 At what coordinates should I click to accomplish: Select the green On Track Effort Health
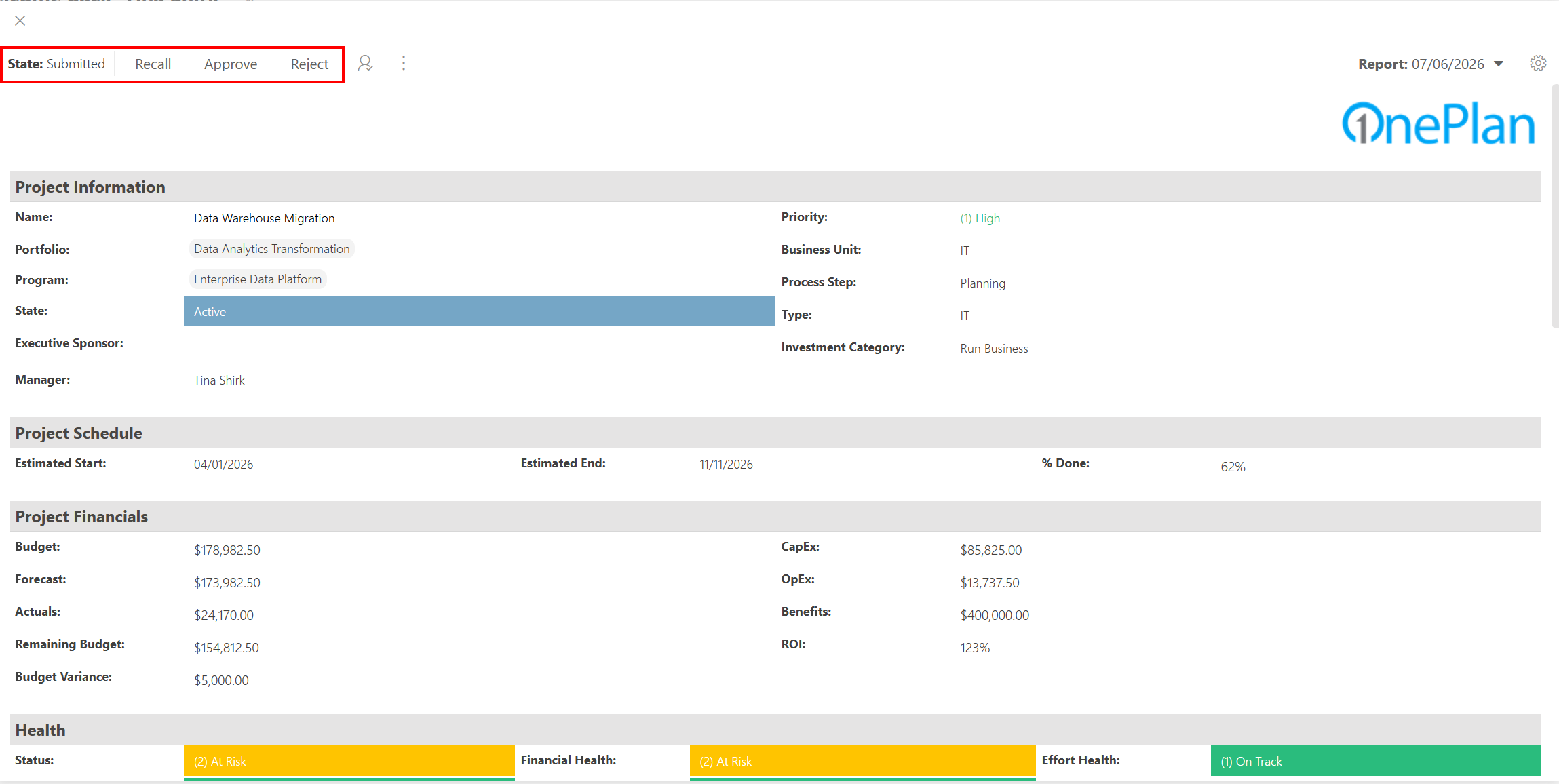click(x=1375, y=761)
